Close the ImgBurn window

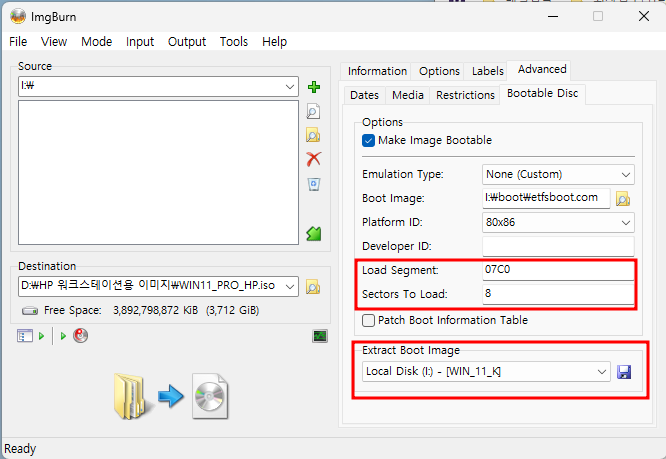click(x=643, y=17)
